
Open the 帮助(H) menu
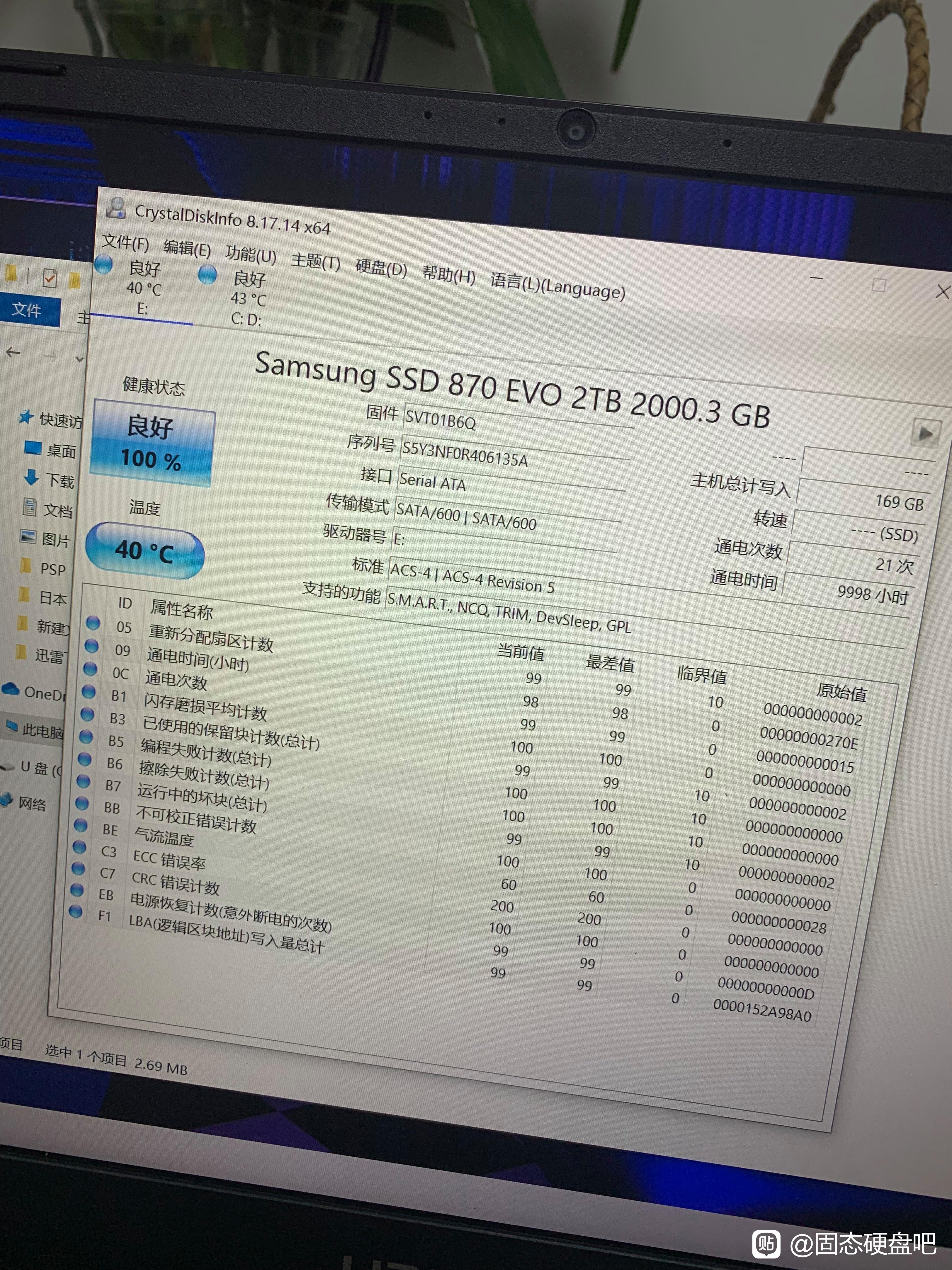click(x=449, y=274)
